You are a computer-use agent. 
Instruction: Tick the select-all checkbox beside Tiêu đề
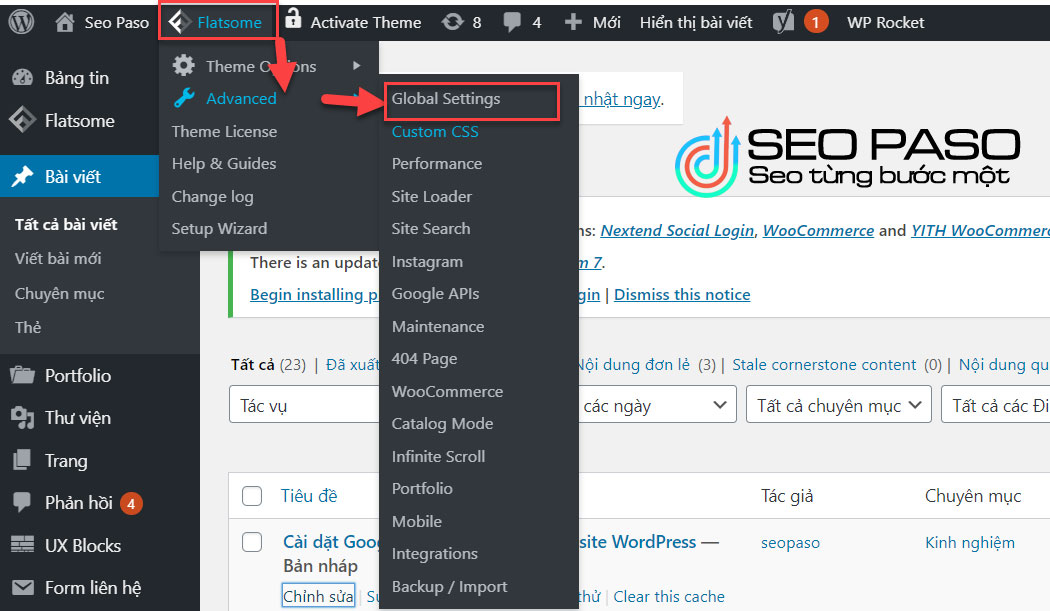(252, 496)
